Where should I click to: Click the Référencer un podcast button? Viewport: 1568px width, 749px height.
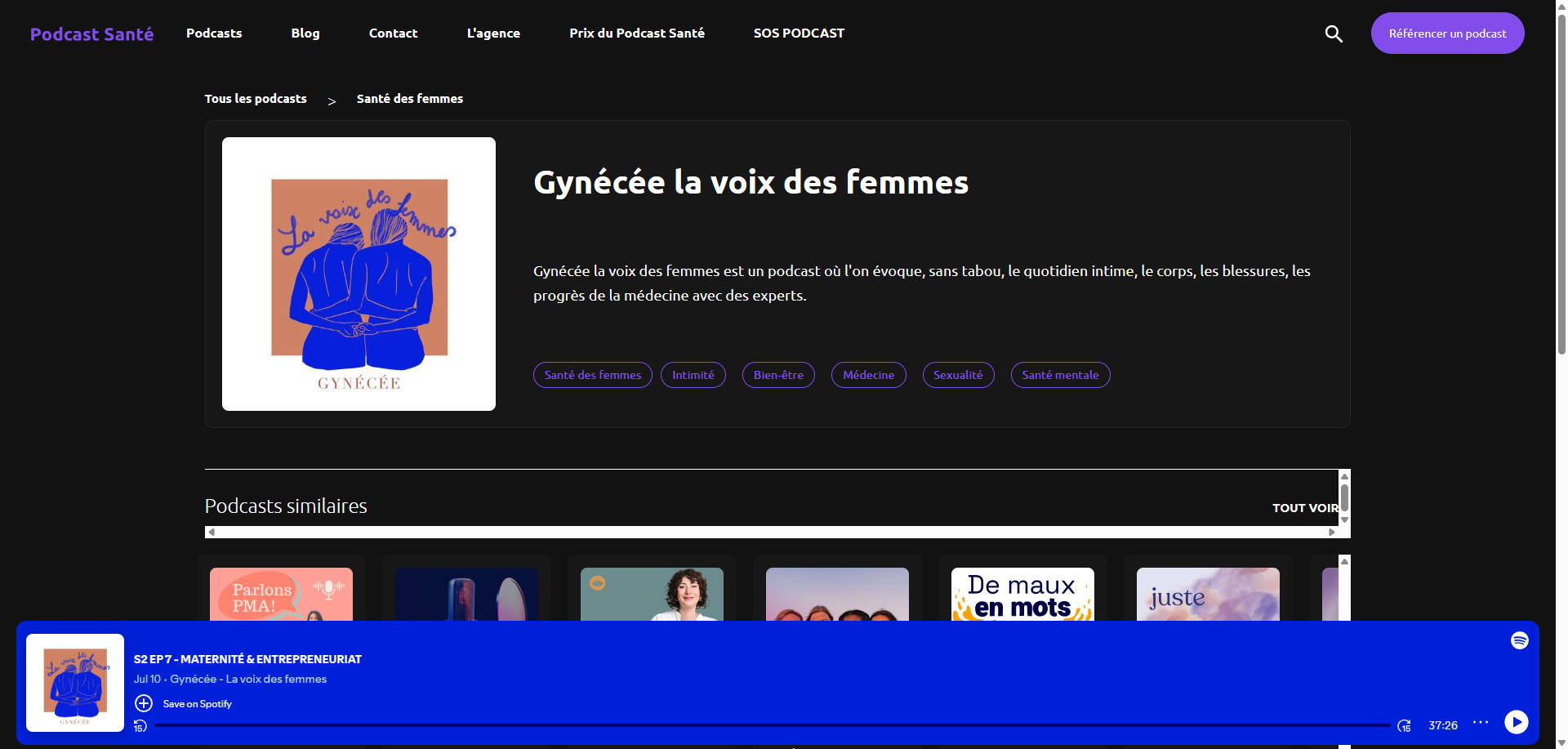1447,33
